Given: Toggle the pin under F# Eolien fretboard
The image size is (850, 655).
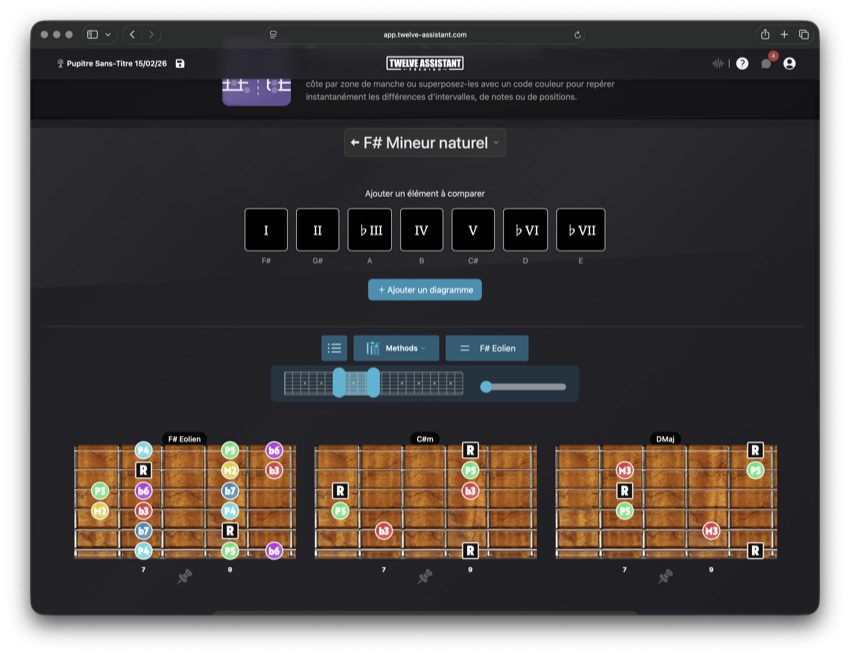Looking at the screenshot, I should tap(185, 576).
